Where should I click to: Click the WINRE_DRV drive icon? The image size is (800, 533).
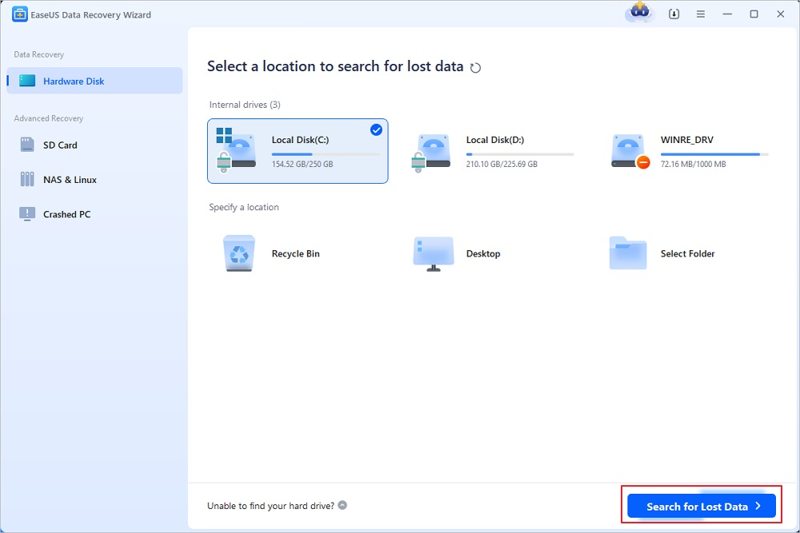(x=630, y=151)
